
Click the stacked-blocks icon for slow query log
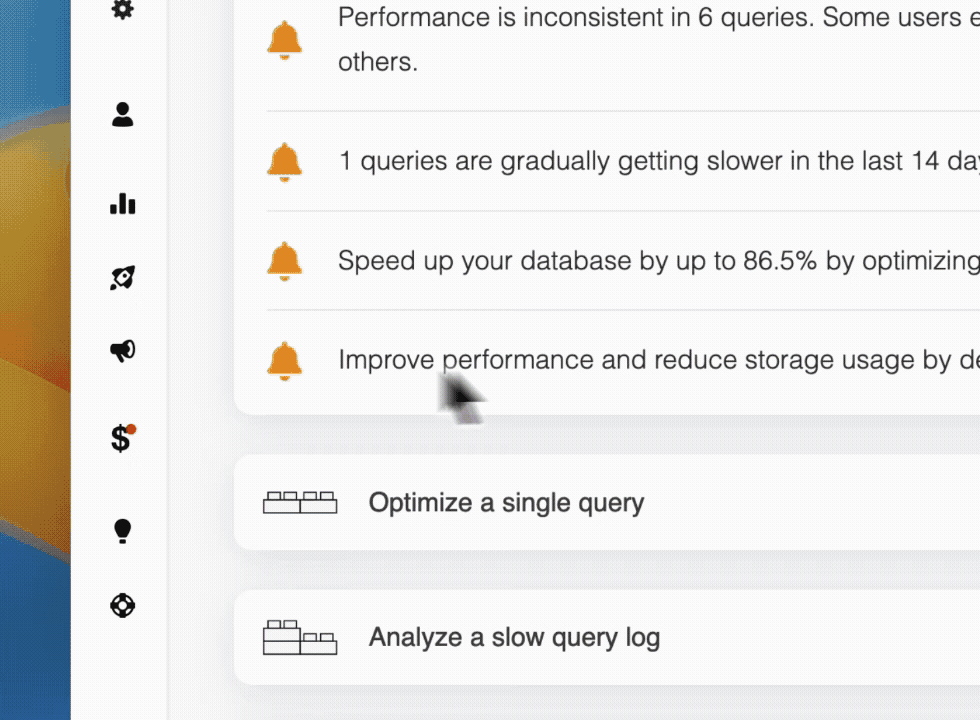[300, 638]
